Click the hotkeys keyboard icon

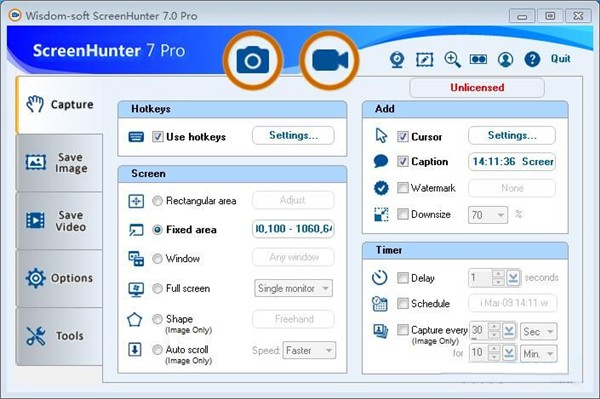(x=136, y=137)
